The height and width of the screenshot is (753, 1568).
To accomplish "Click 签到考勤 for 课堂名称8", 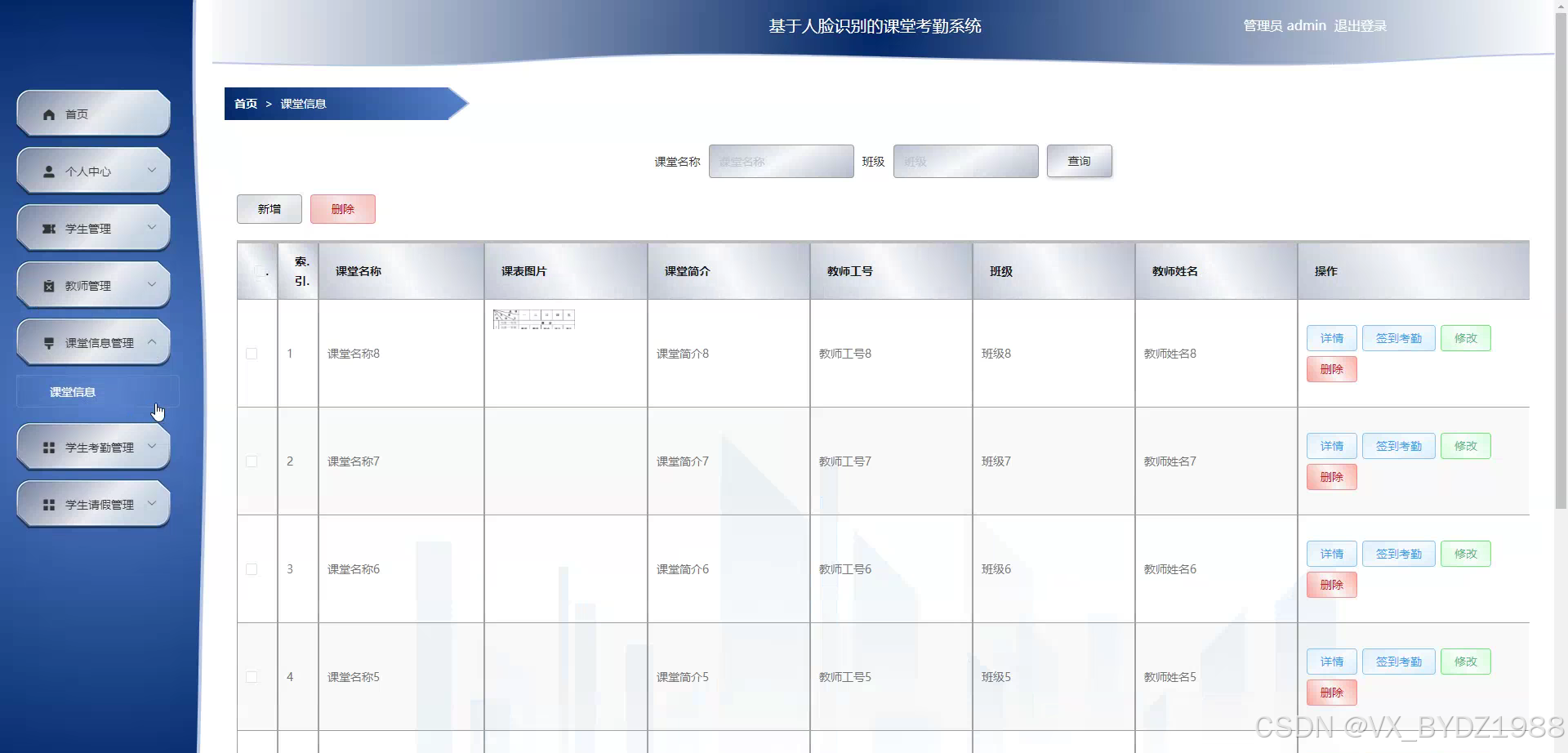I will pyautogui.click(x=1399, y=338).
